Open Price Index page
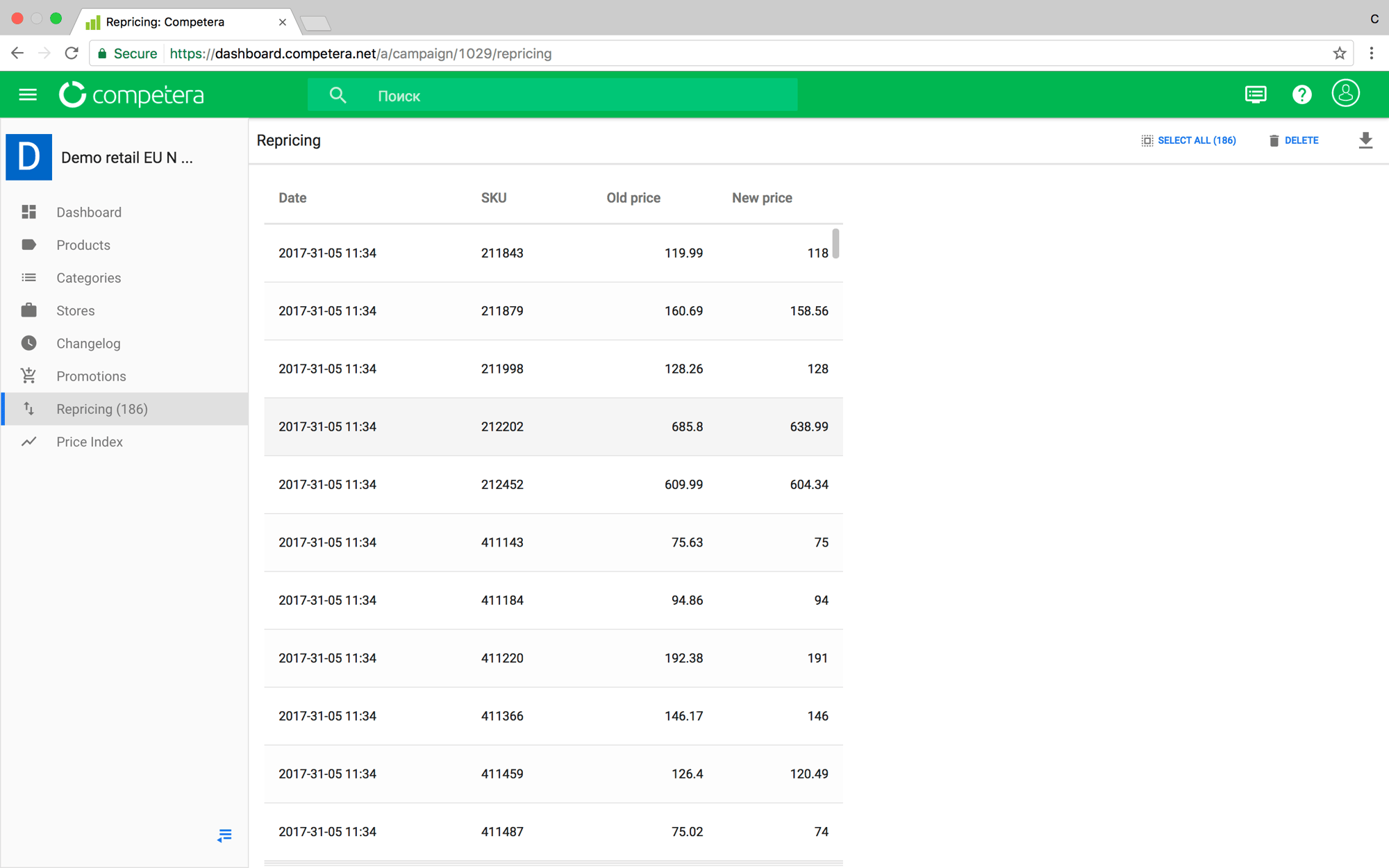This screenshot has height=868, width=1389. click(90, 442)
